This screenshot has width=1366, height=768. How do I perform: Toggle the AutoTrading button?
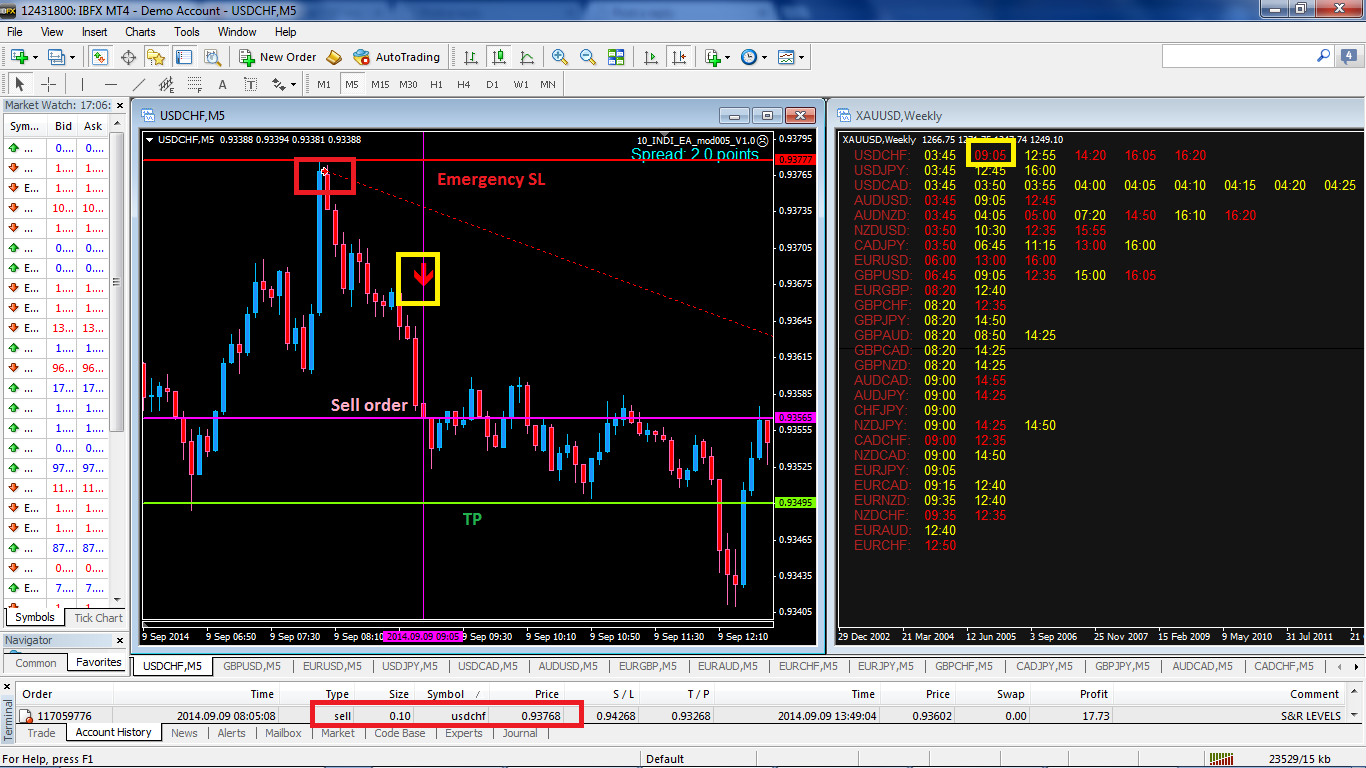(x=396, y=57)
